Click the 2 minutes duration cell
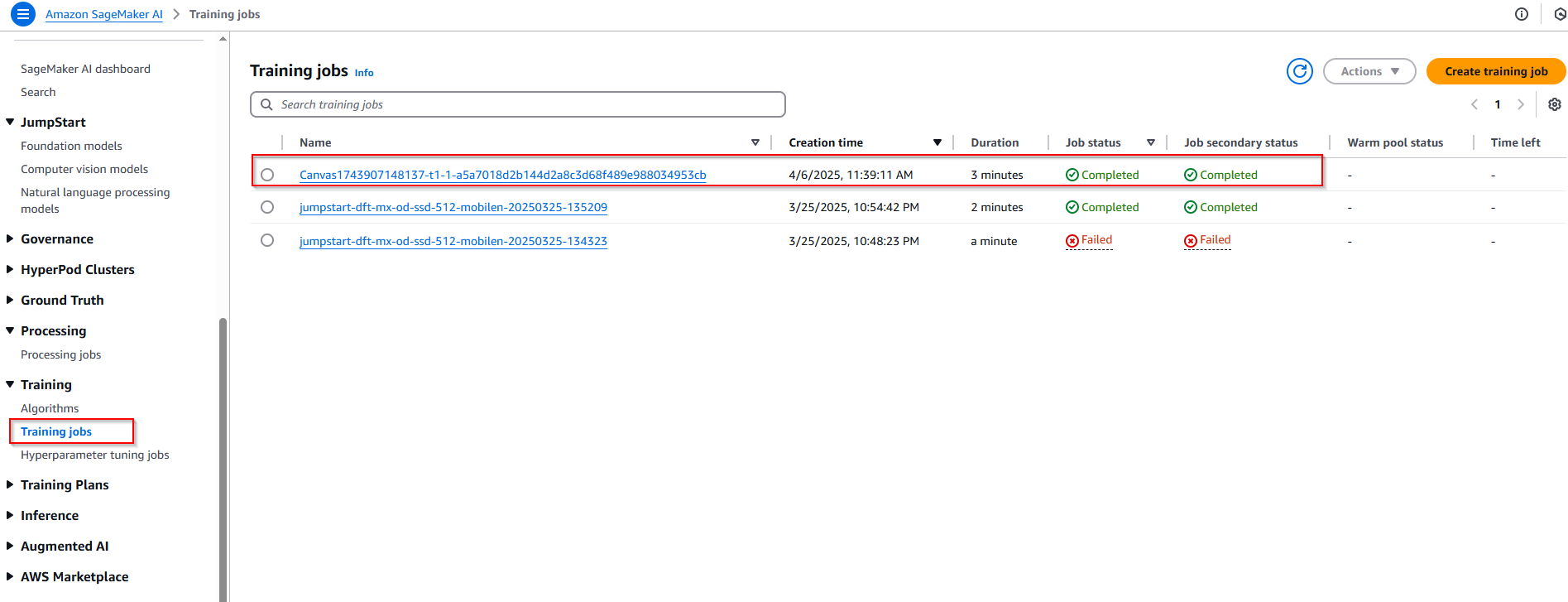The image size is (1568, 602). coord(997,207)
